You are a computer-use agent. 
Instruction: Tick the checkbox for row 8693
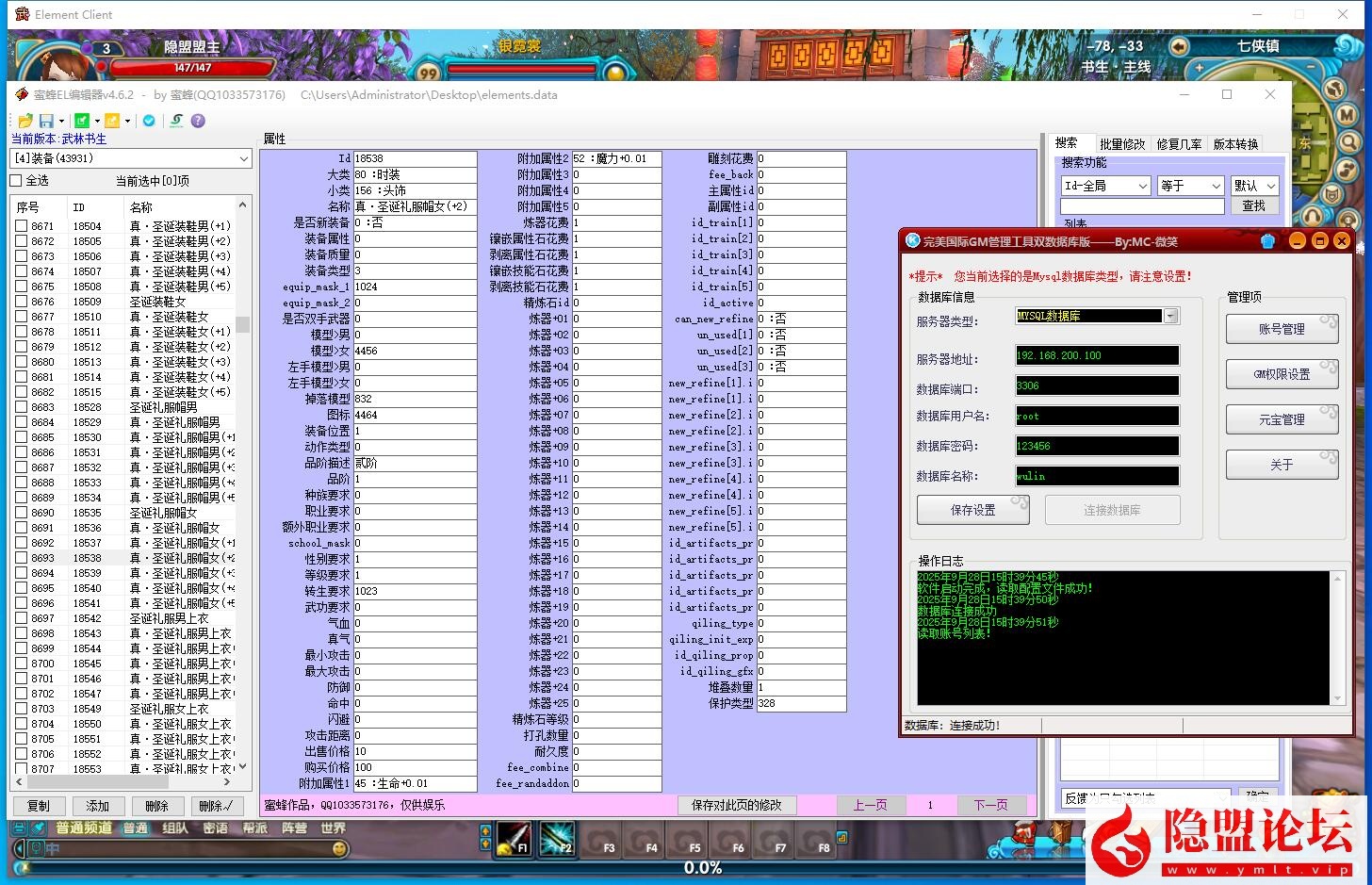click(21, 558)
